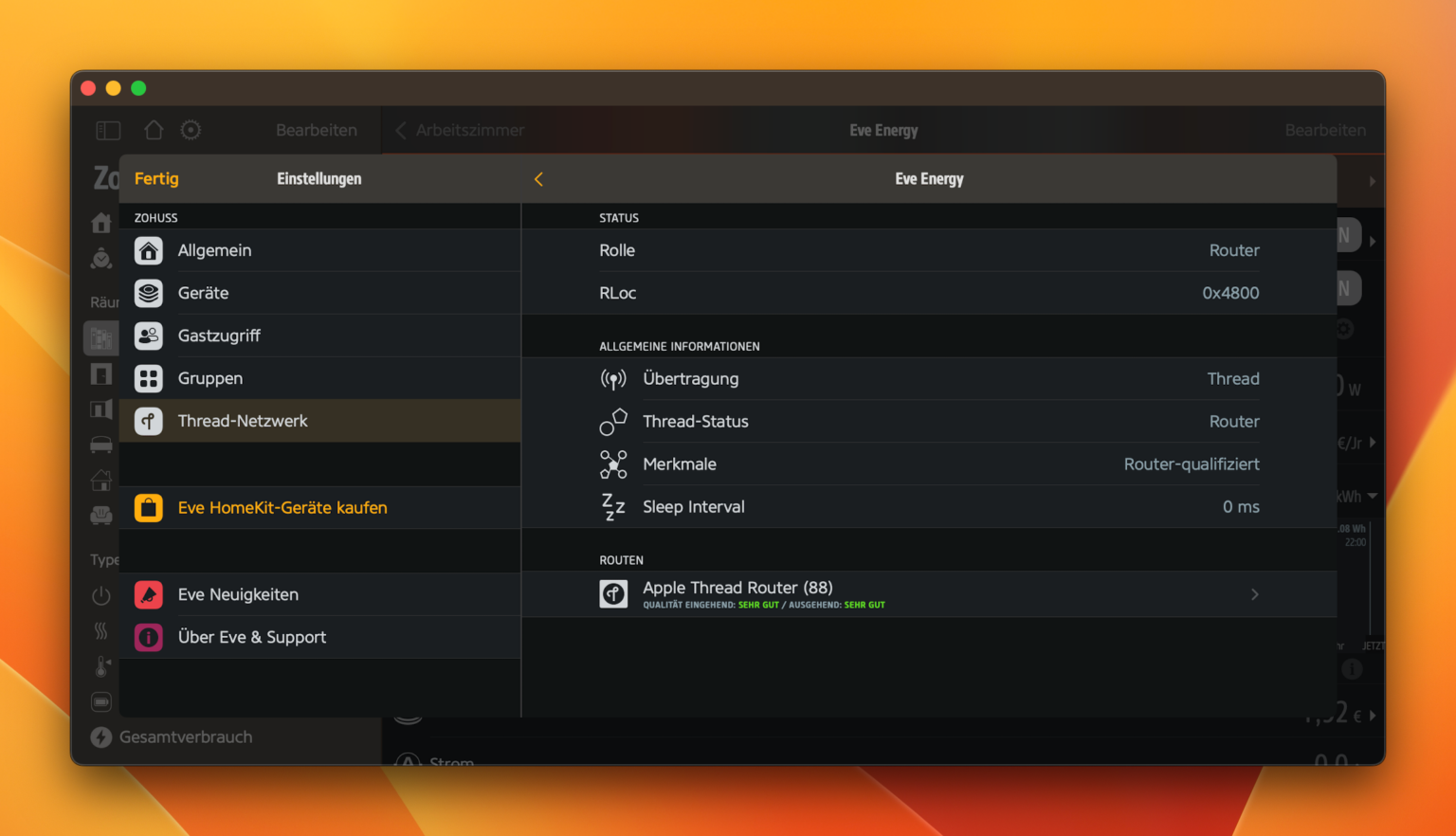Click the Gastzugriff people icon
This screenshot has height=836, width=1456.
[149, 336]
